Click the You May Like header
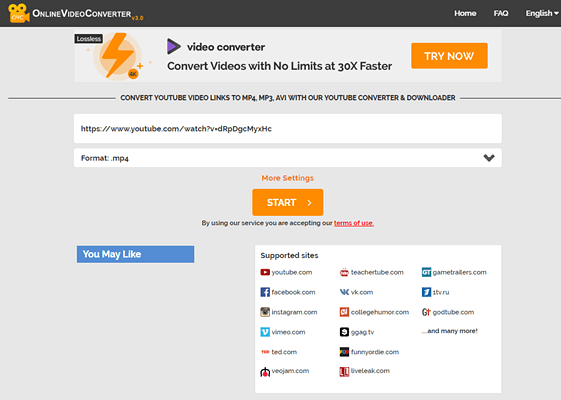This screenshot has width=561, height=400. pyautogui.click(x=135, y=254)
